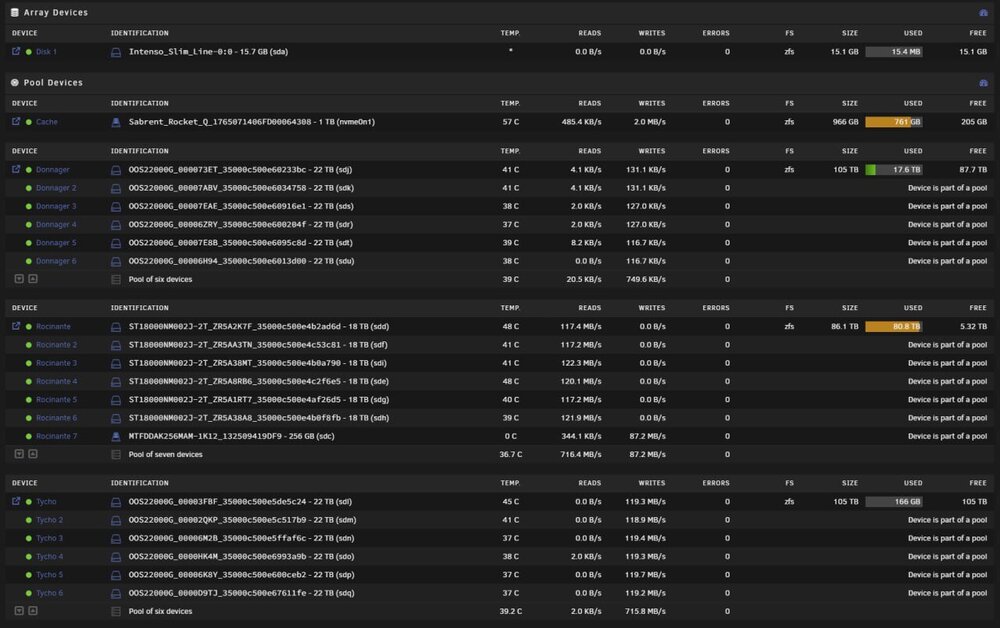
Task: Click the disk icon in Rocinante 4 row
Action: 116,382
